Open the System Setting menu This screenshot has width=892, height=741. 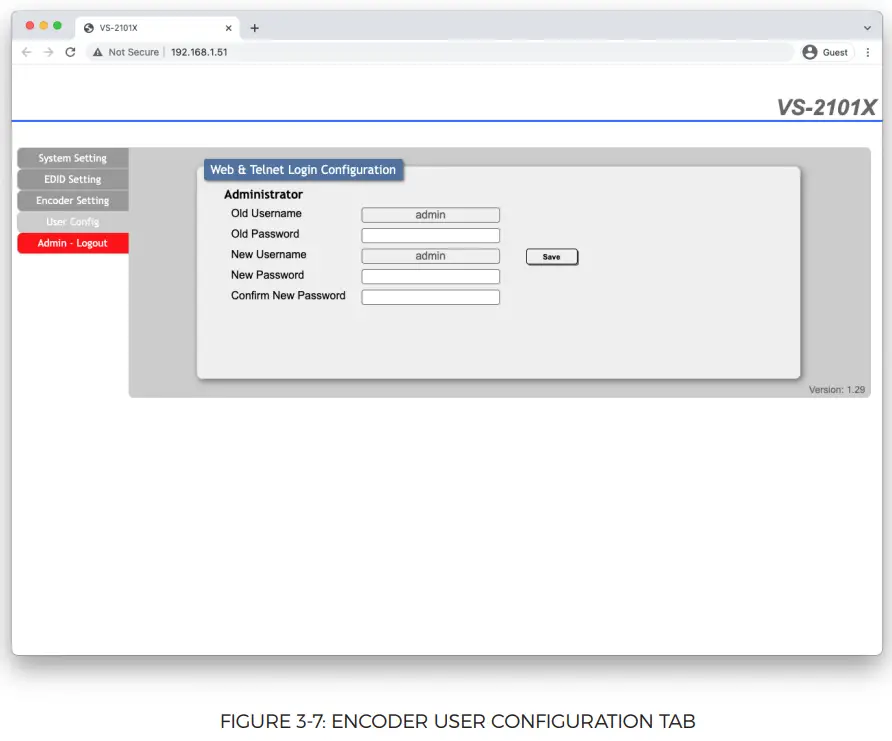(x=73, y=158)
